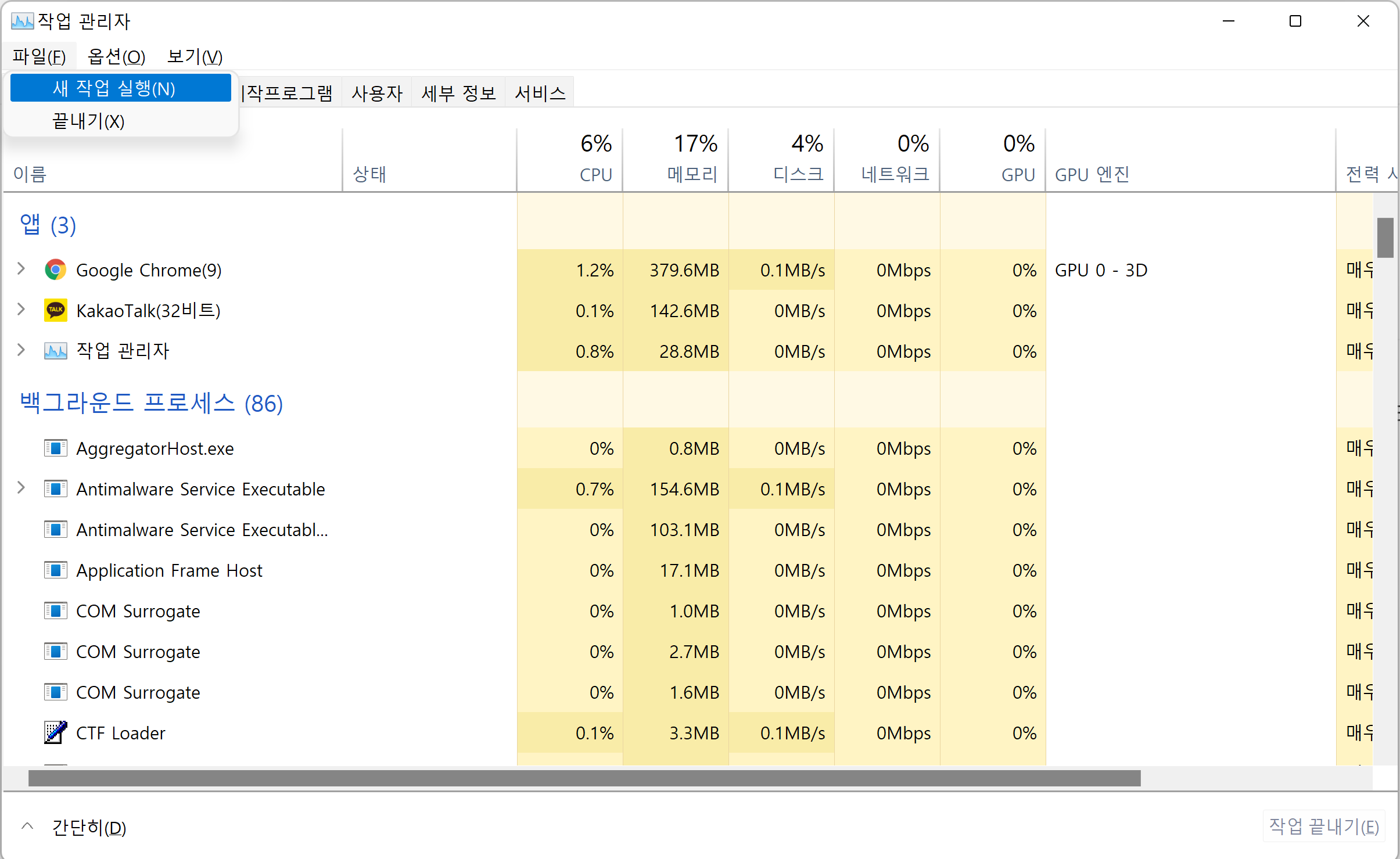Click the Google Chrome process icon

56,270
